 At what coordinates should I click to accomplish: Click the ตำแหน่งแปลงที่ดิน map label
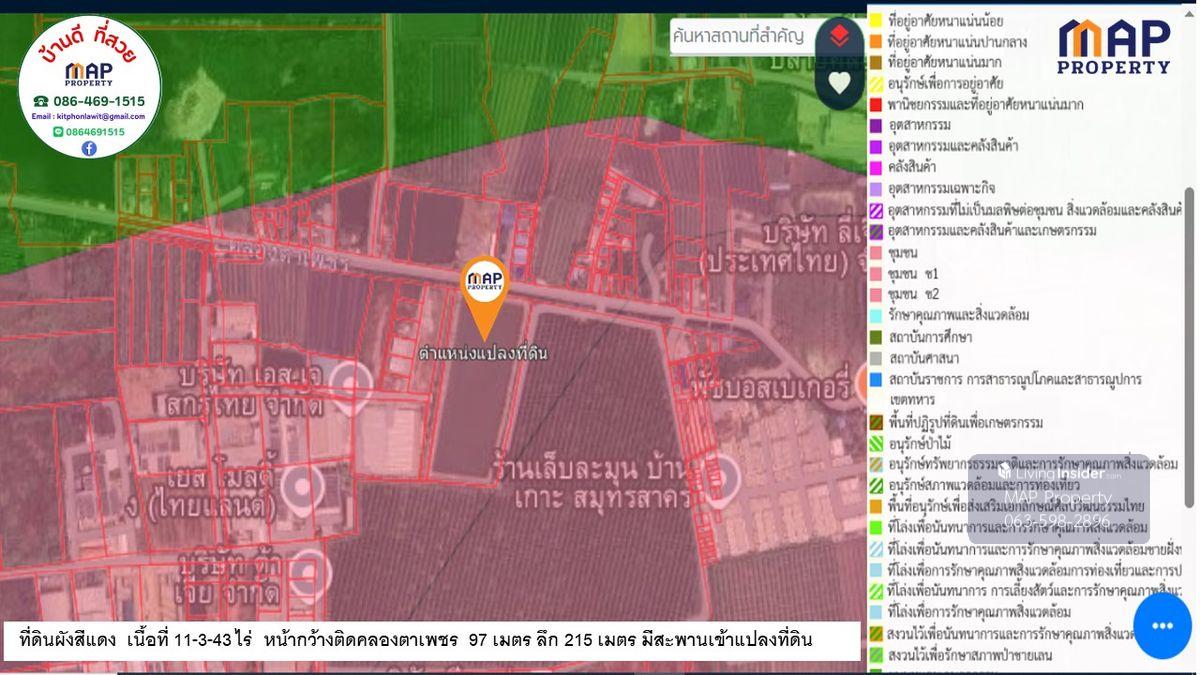click(483, 354)
